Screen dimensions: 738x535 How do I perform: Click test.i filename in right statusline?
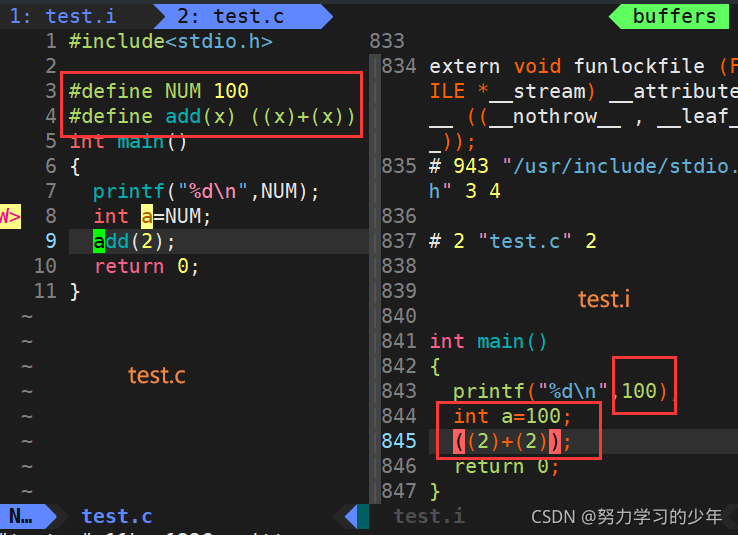pos(429,516)
